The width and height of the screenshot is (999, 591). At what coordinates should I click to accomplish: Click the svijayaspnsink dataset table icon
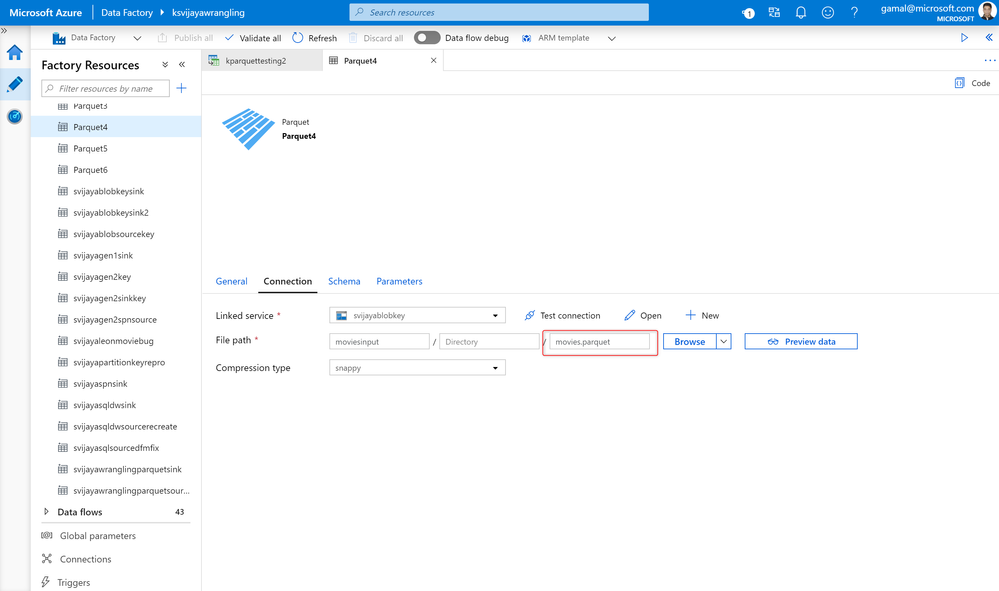62,383
